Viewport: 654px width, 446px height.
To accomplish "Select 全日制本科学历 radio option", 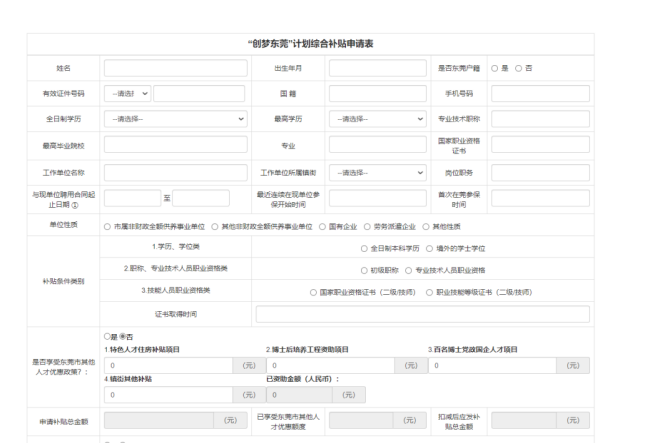I will [x=363, y=247].
